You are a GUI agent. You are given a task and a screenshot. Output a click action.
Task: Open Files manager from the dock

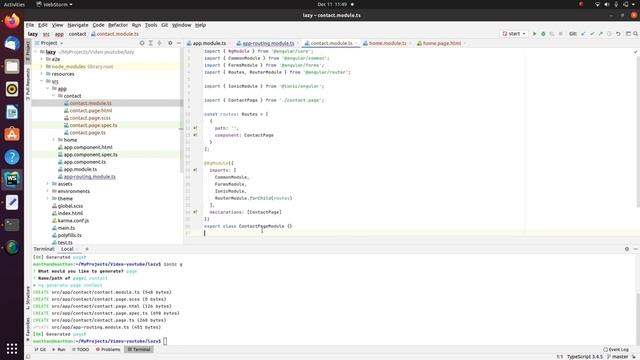[x=12, y=66]
